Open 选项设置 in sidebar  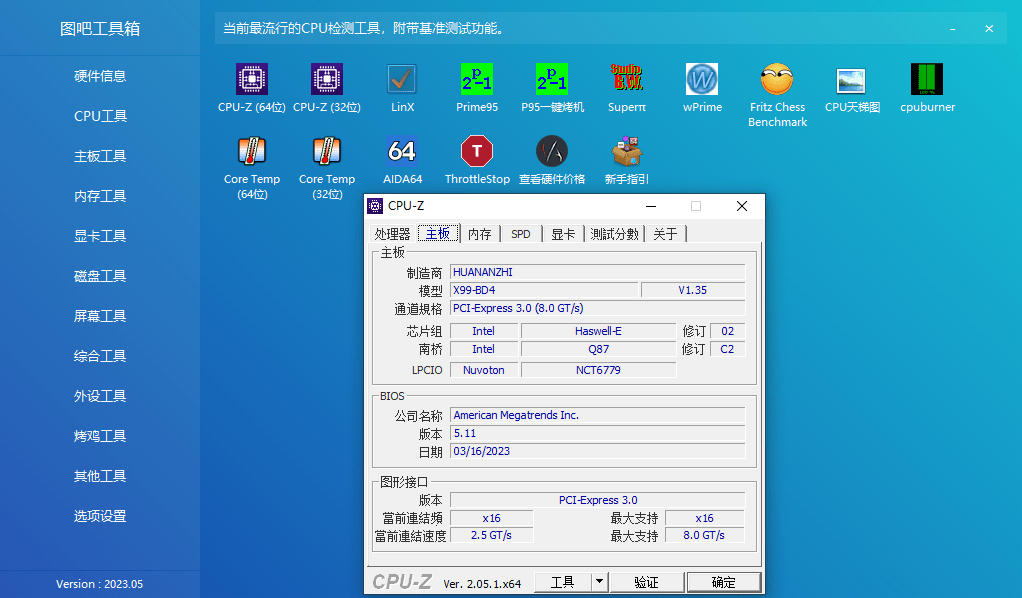point(100,516)
